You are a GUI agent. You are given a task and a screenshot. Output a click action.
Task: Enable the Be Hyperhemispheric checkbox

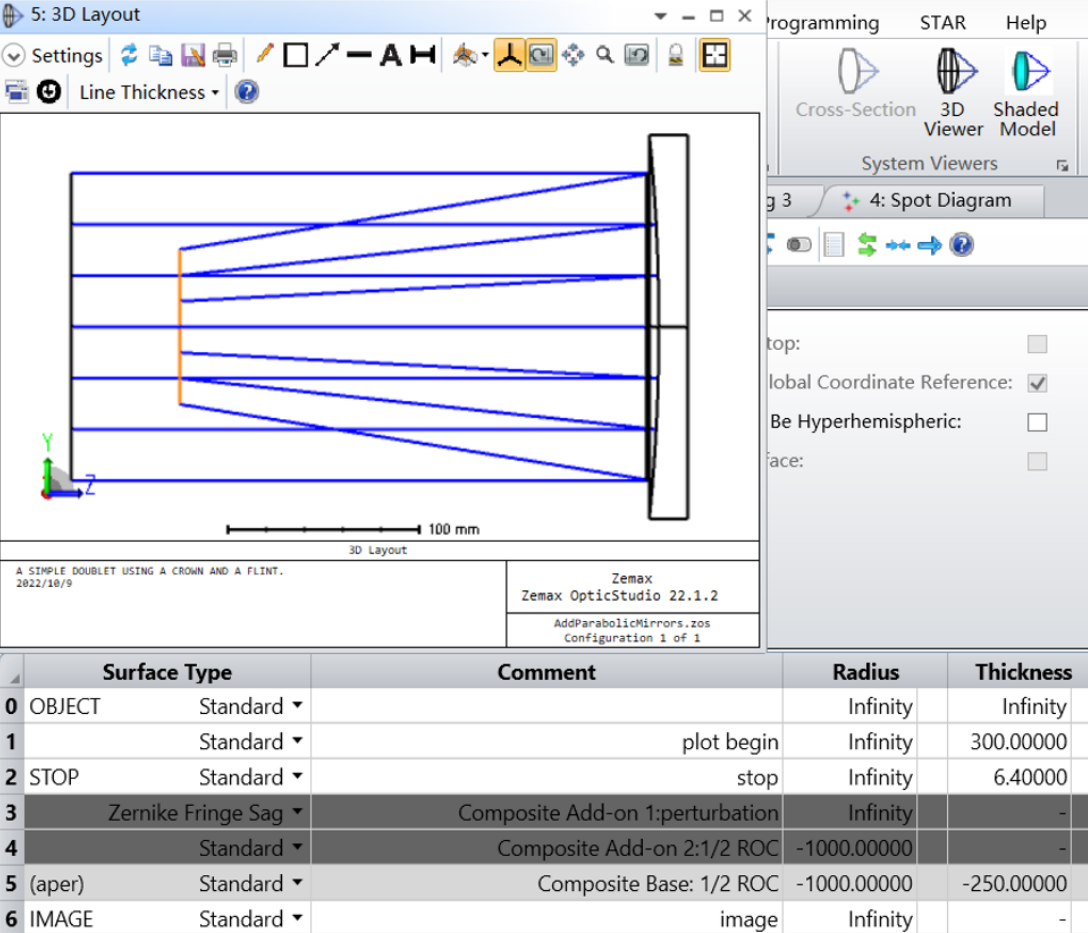[1037, 422]
